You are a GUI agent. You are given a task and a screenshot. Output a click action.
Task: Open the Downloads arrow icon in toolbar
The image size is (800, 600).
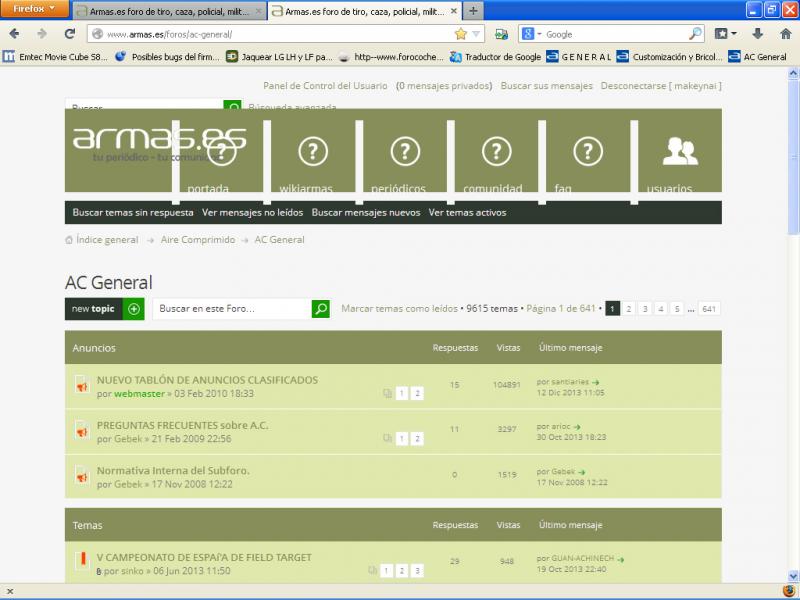tap(757, 34)
